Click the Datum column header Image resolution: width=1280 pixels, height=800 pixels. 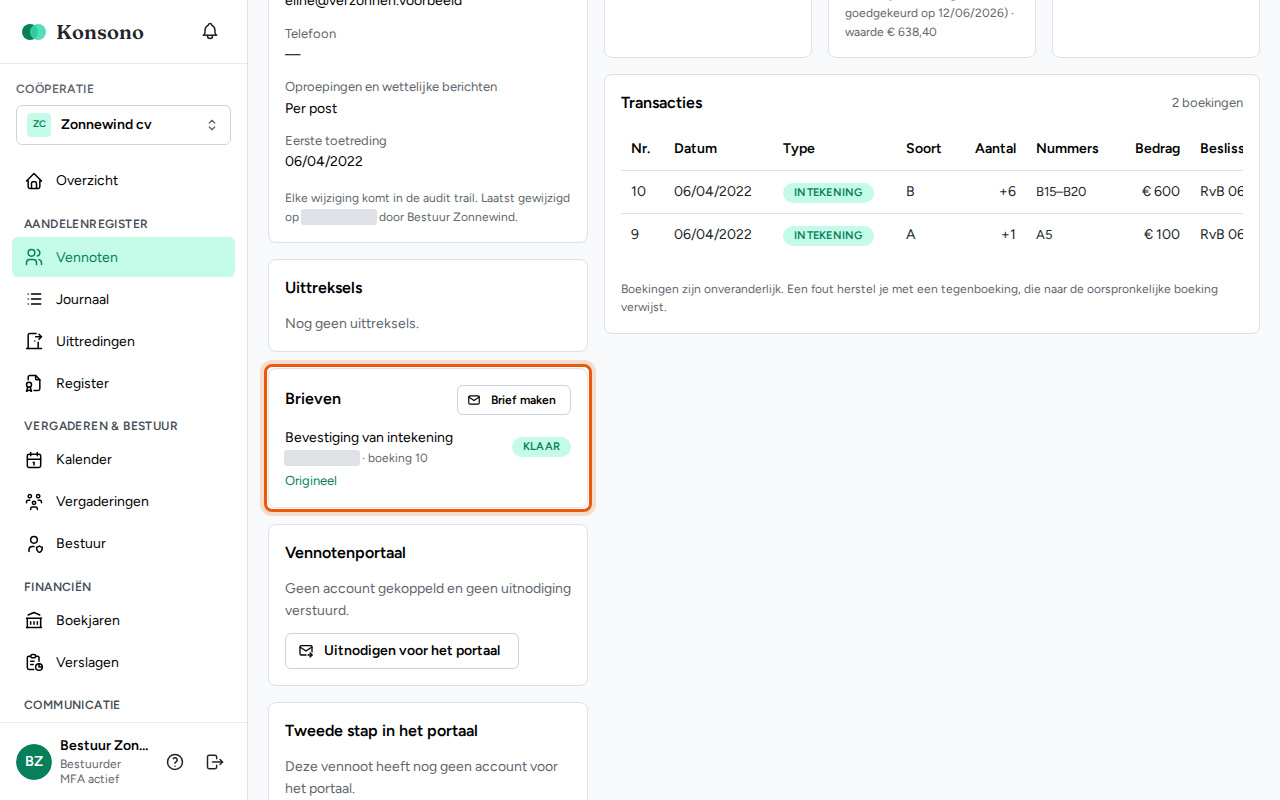point(695,149)
